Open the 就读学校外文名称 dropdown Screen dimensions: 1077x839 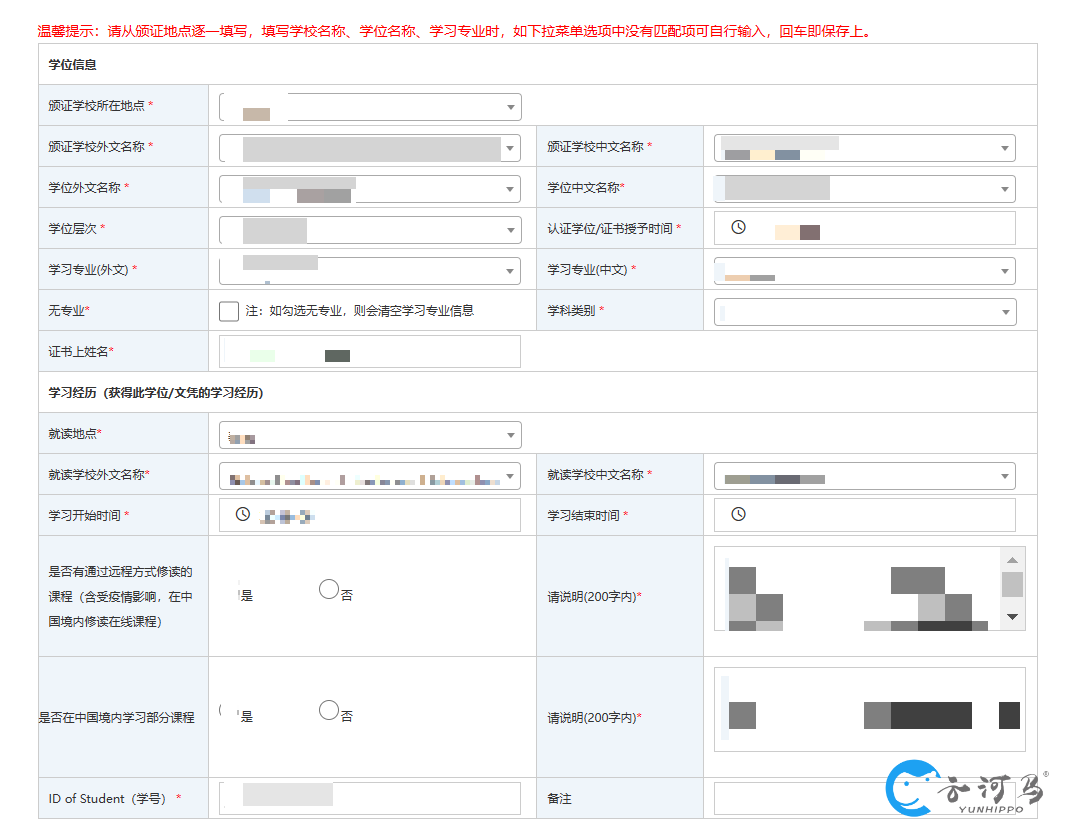pyautogui.click(x=370, y=476)
